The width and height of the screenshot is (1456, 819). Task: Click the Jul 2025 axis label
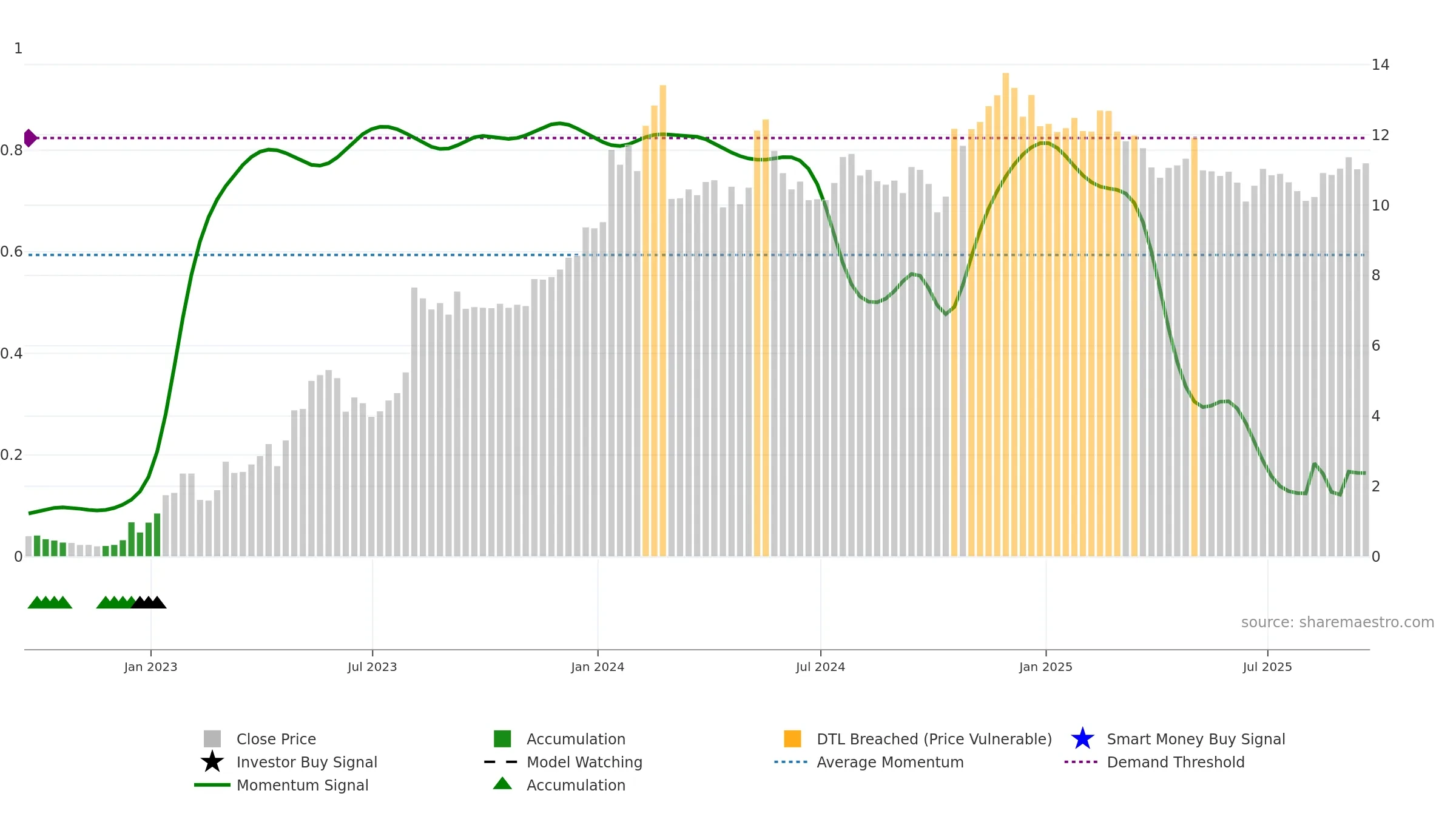(x=1267, y=667)
